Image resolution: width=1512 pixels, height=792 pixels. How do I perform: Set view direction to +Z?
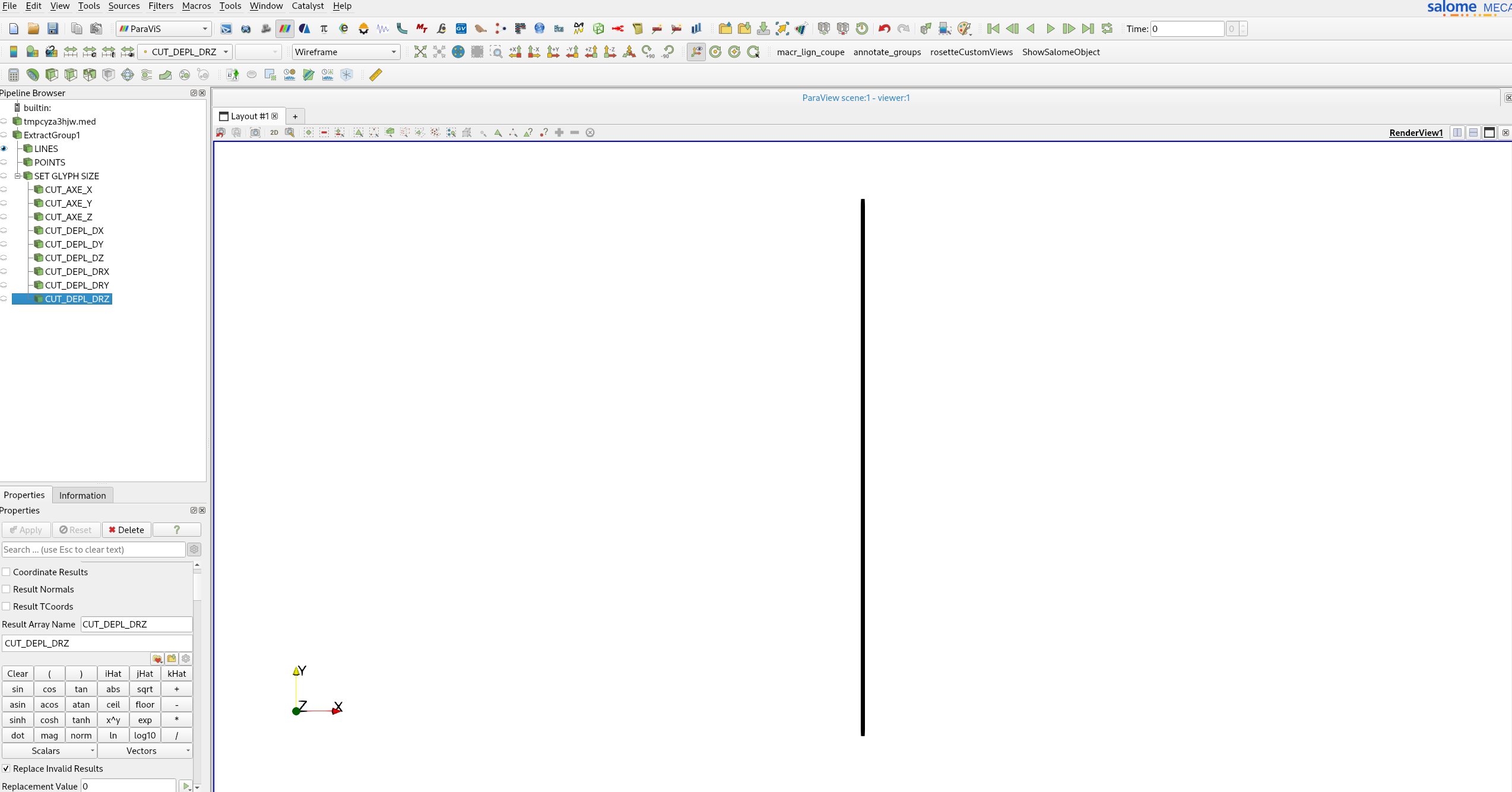[591, 52]
